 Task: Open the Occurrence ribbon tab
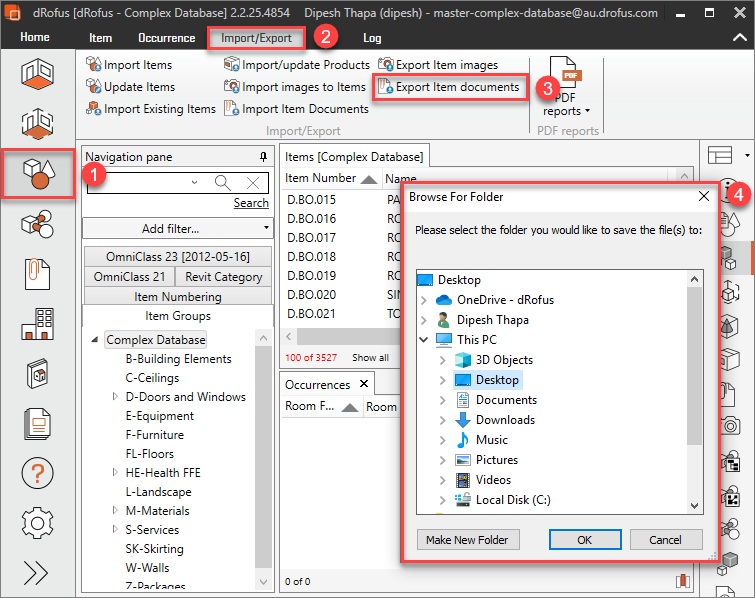tap(167, 38)
